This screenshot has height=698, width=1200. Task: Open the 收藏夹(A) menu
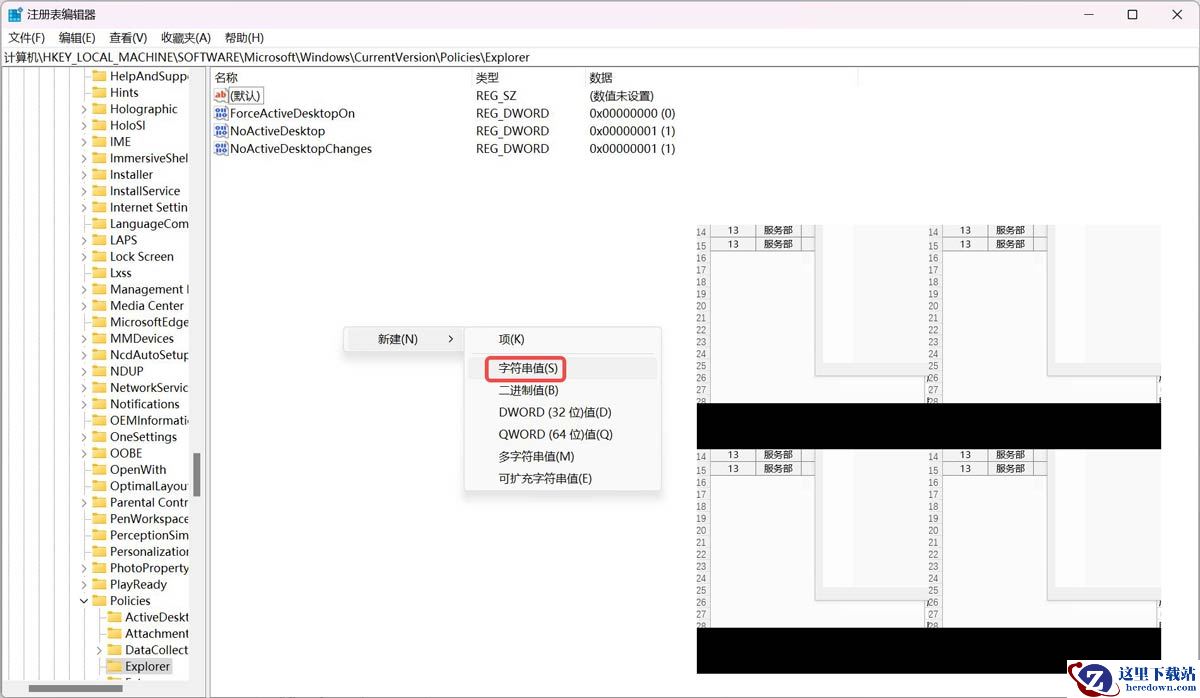pyautogui.click(x=186, y=37)
